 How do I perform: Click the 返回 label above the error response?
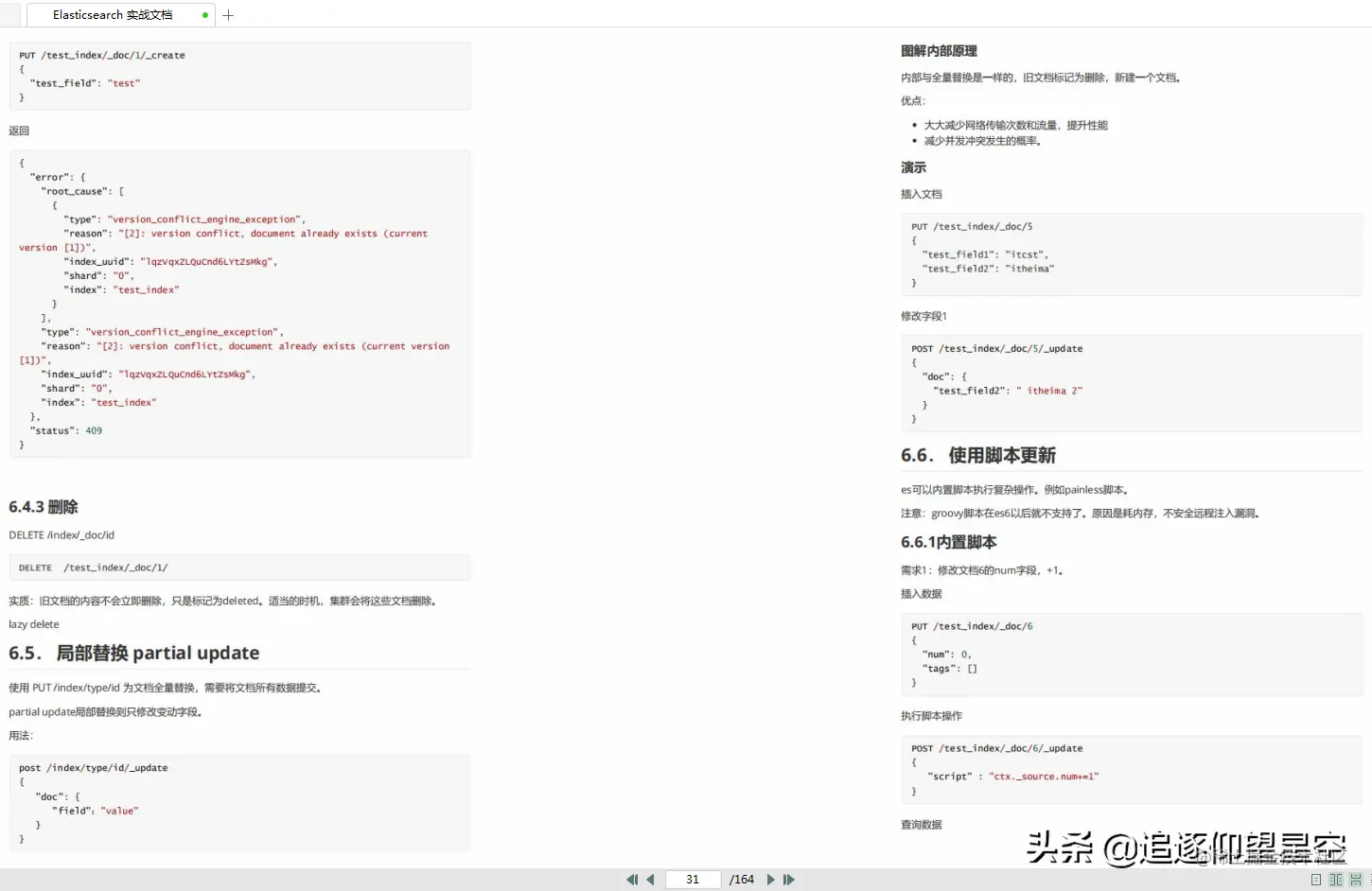tap(19, 131)
